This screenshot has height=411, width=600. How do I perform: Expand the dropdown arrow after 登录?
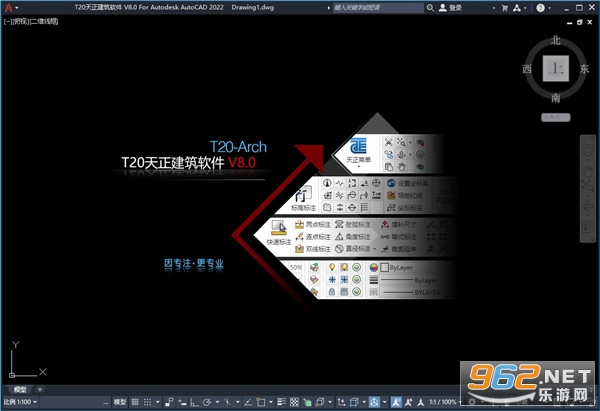[x=494, y=8]
